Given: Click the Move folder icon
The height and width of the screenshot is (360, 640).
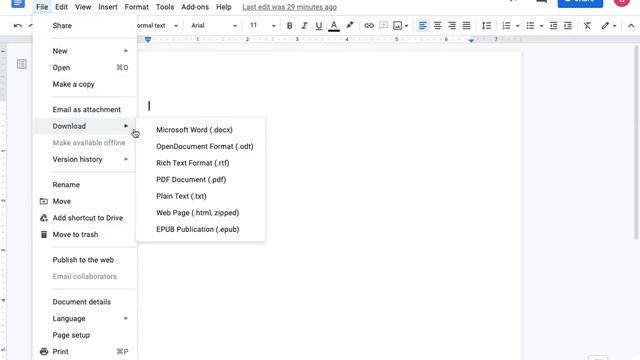Looking at the screenshot, I should point(44,201).
